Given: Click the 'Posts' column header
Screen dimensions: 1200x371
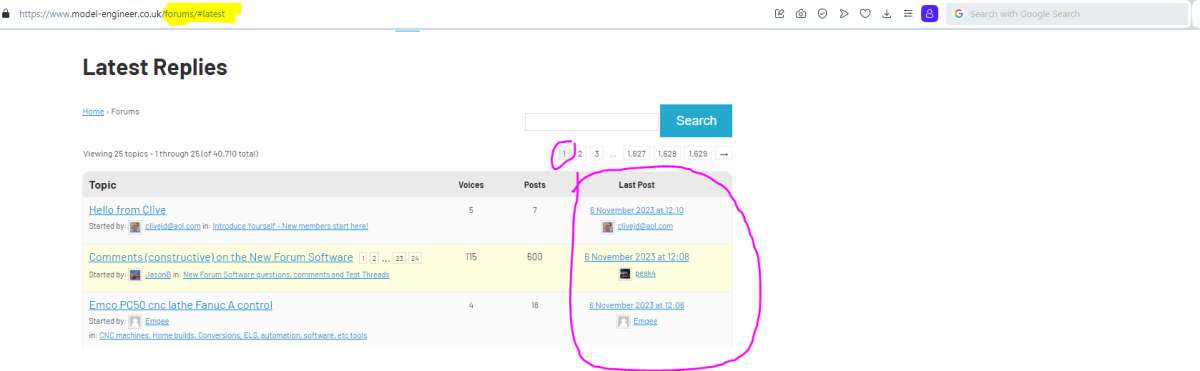Looking at the screenshot, I should click(535, 185).
